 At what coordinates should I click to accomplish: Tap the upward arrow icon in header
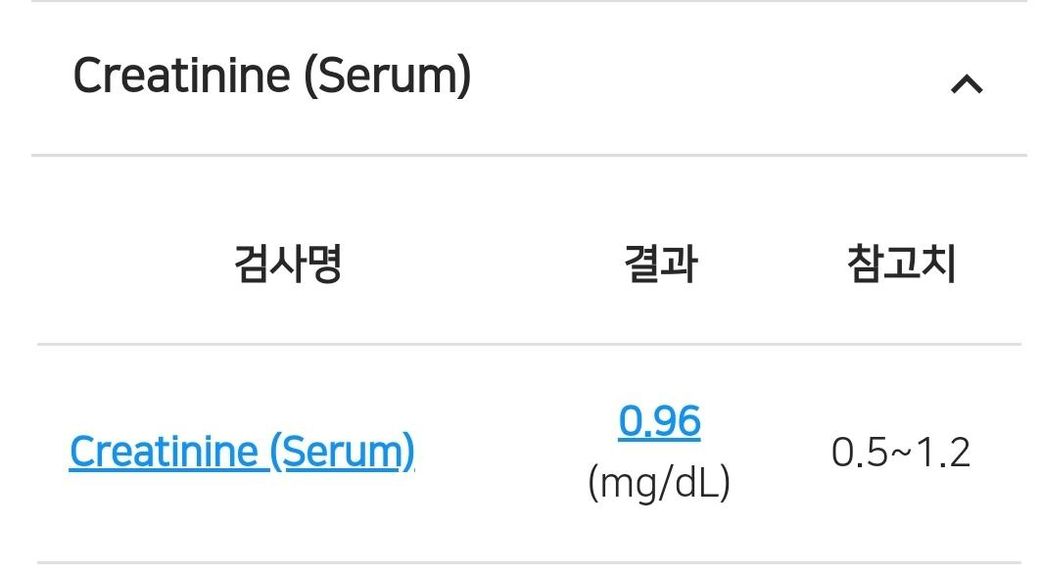(966, 85)
